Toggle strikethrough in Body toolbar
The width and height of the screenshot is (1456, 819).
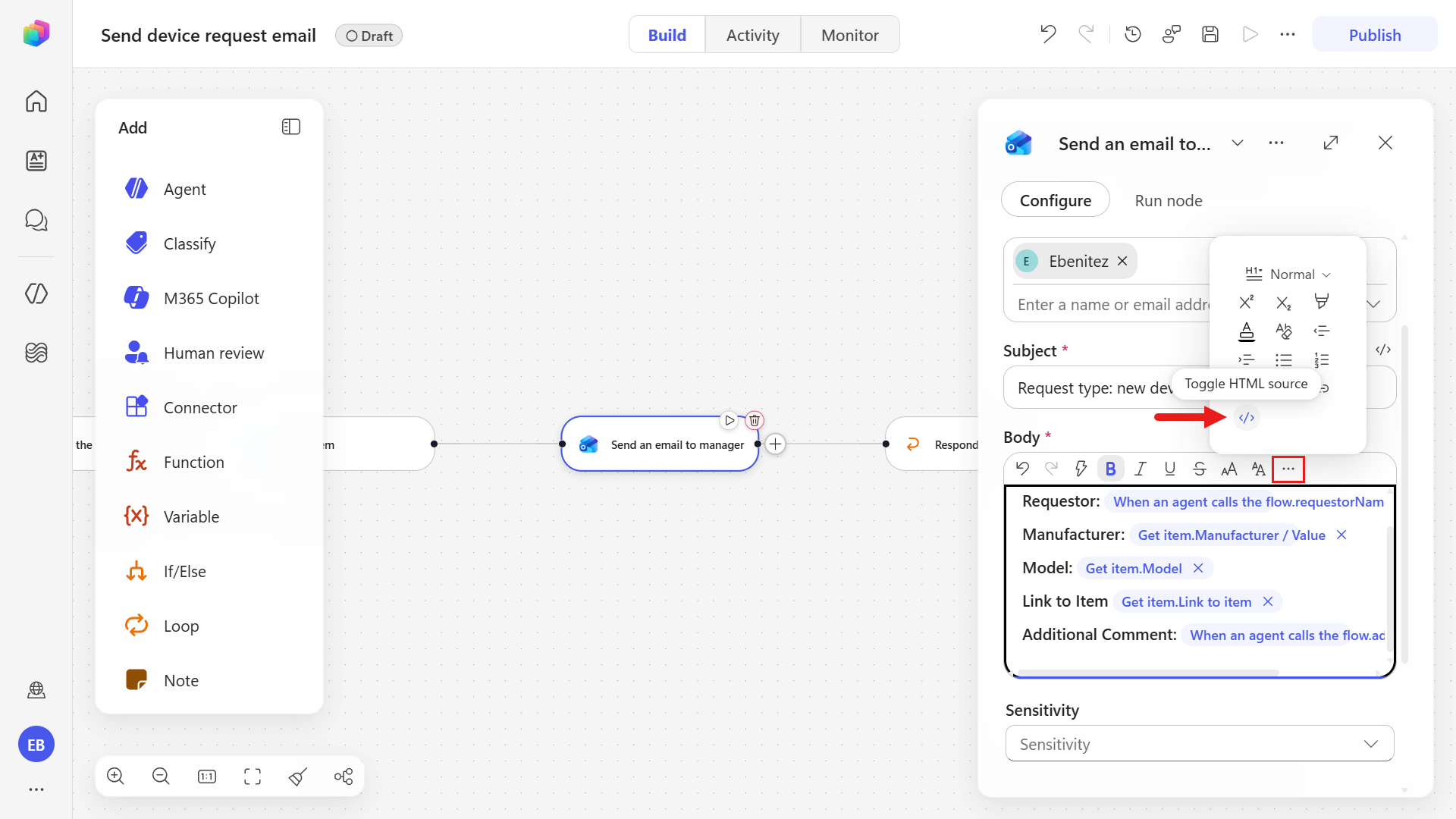pos(1199,469)
